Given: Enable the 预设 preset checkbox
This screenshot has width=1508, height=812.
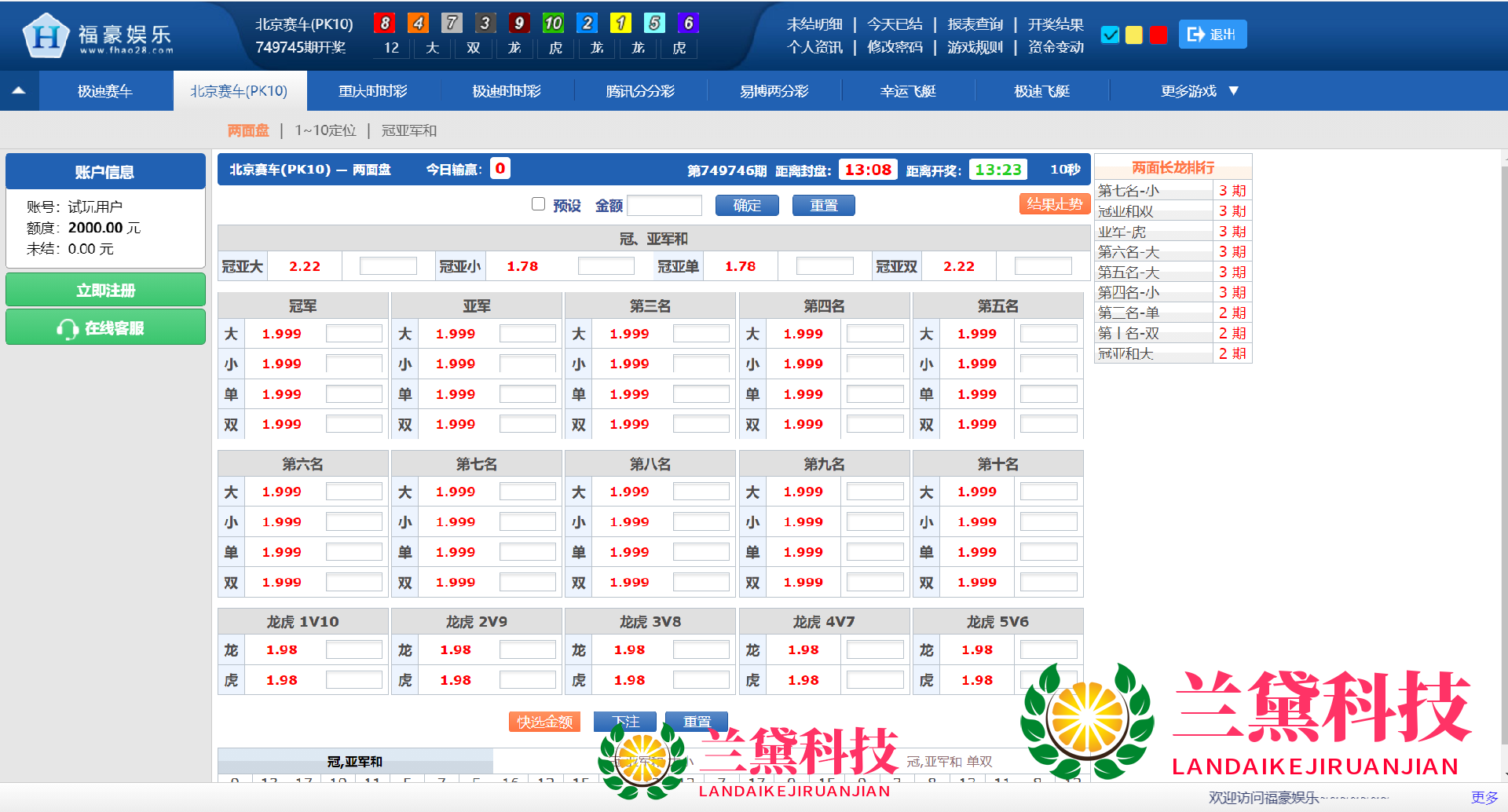Looking at the screenshot, I should pyautogui.click(x=538, y=204).
